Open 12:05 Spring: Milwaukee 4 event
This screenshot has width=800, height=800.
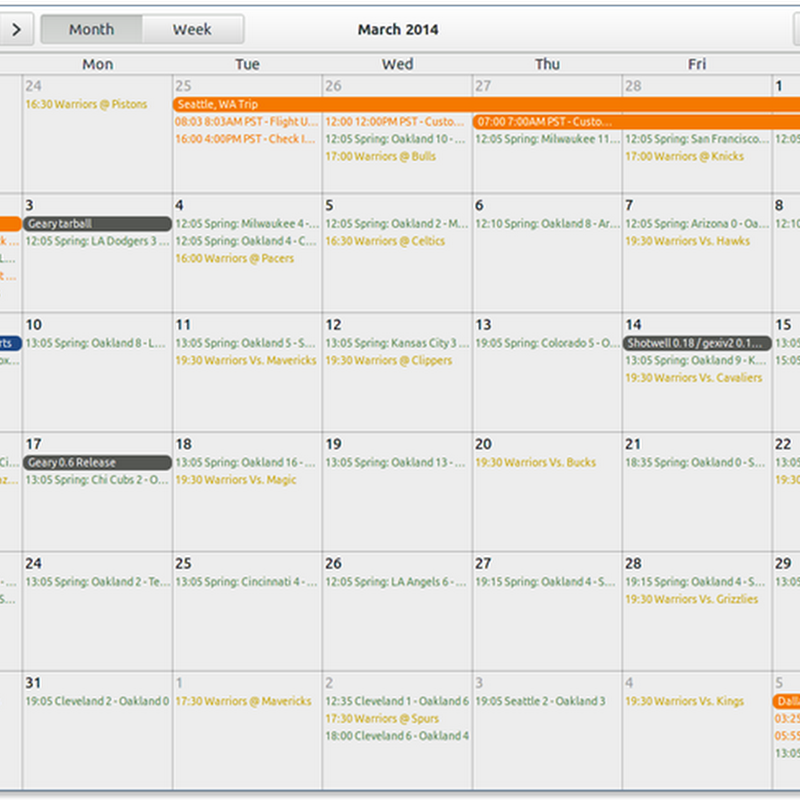tap(247, 223)
